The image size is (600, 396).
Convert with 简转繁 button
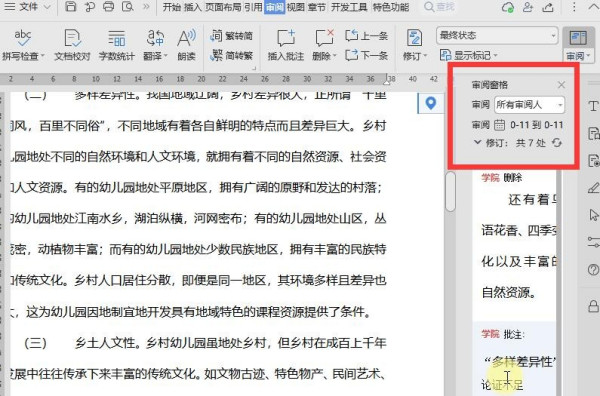click(232, 55)
